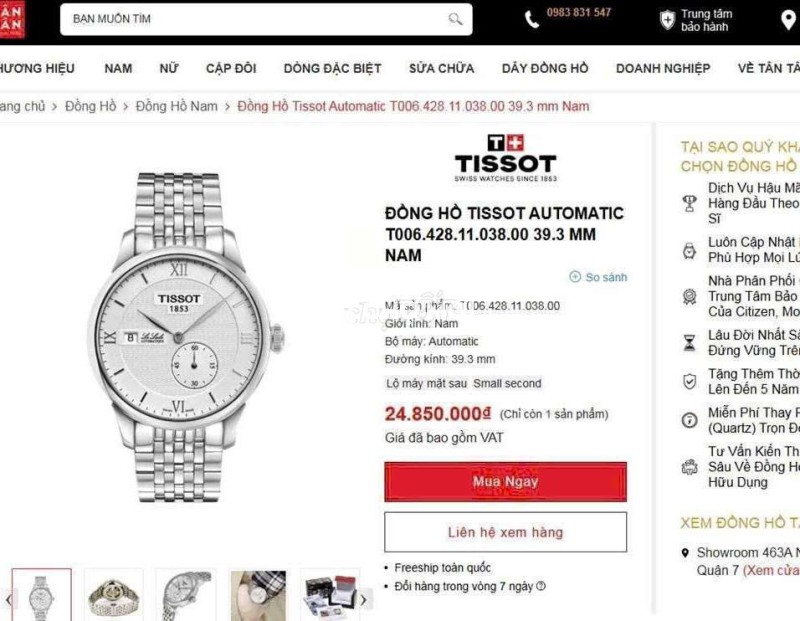Open the NAM menu item
This screenshot has width=800, height=621.
click(118, 68)
